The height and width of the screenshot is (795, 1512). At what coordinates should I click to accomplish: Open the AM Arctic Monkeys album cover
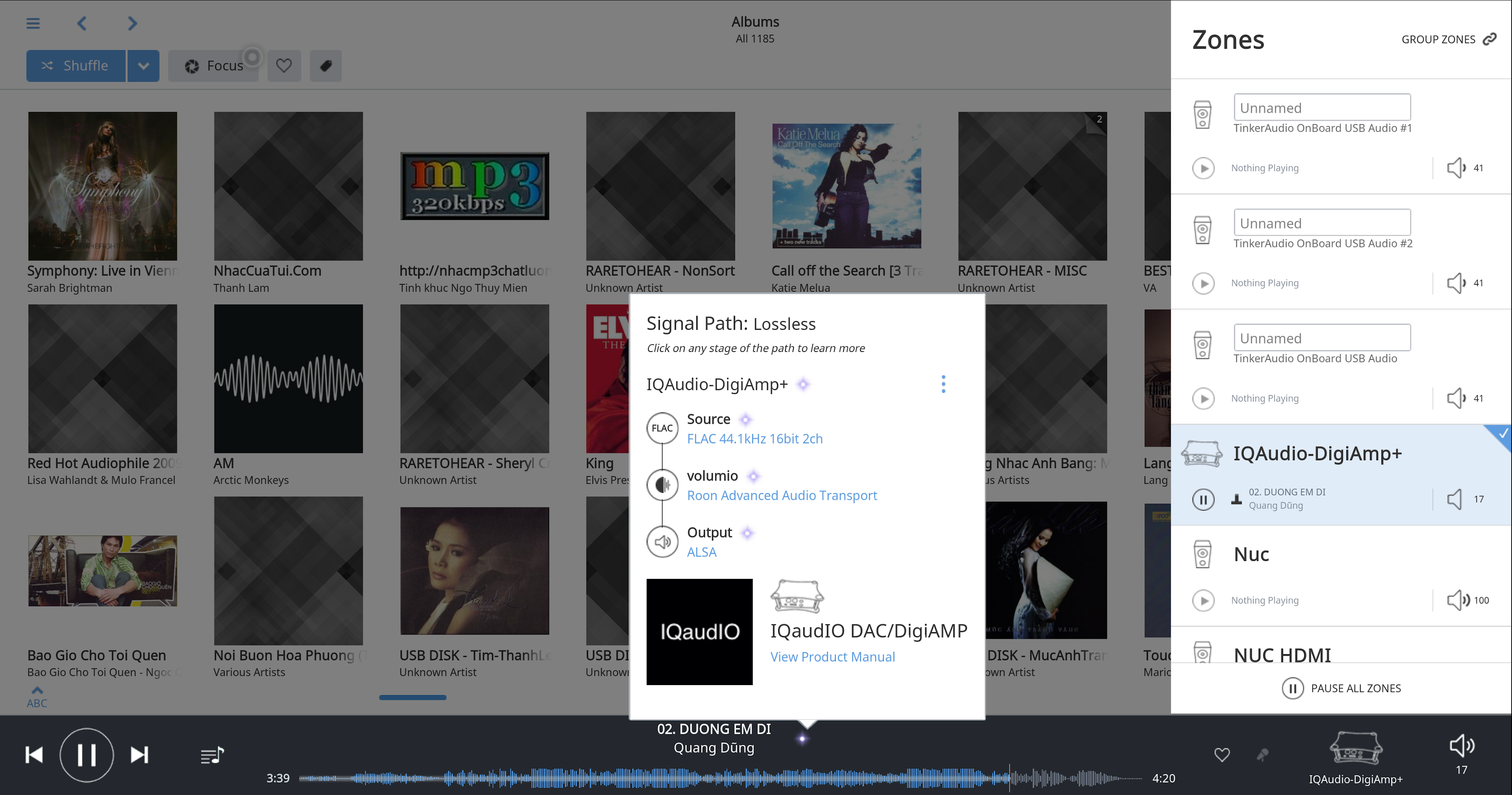tap(288, 378)
